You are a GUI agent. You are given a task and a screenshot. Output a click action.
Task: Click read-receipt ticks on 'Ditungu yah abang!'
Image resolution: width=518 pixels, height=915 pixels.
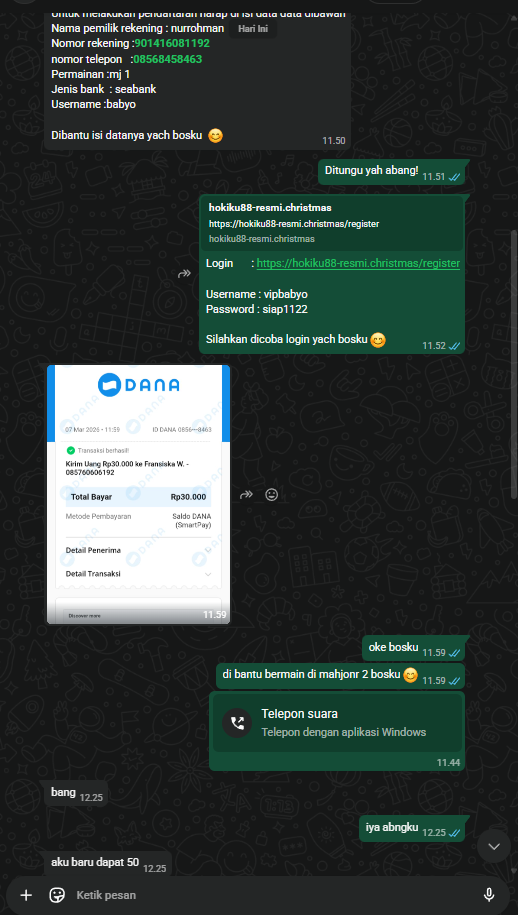454,176
